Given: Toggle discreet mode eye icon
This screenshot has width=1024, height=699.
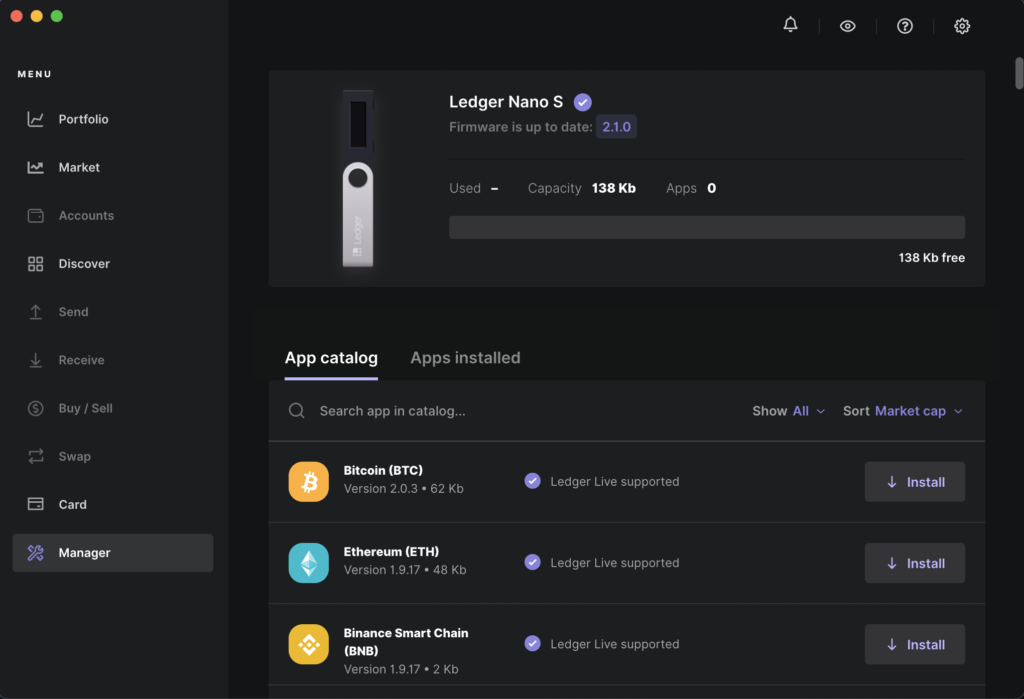Looking at the screenshot, I should click(x=847, y=26).
